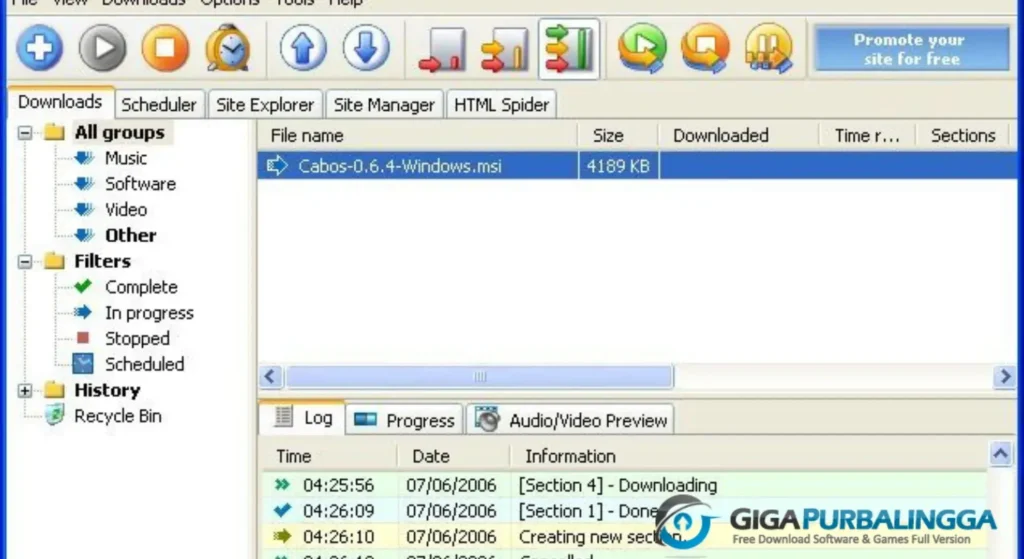Select the 04:25:56 Section 4 Downloading log entry

[625, 485]
